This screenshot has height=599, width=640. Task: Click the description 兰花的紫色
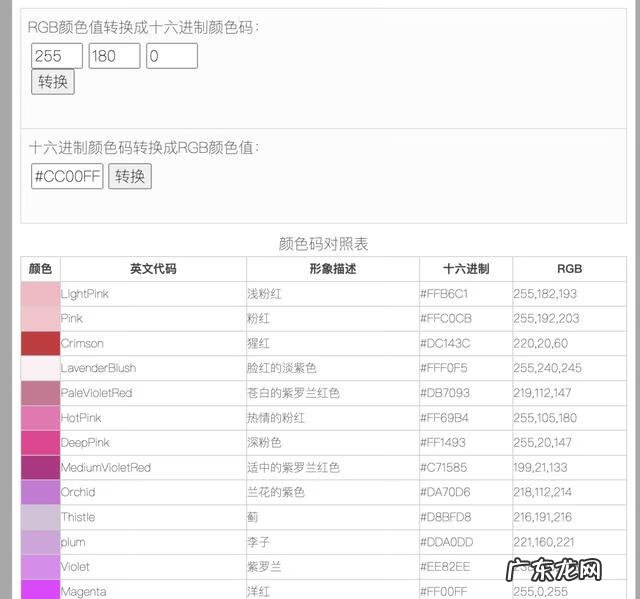pos(276,493)
